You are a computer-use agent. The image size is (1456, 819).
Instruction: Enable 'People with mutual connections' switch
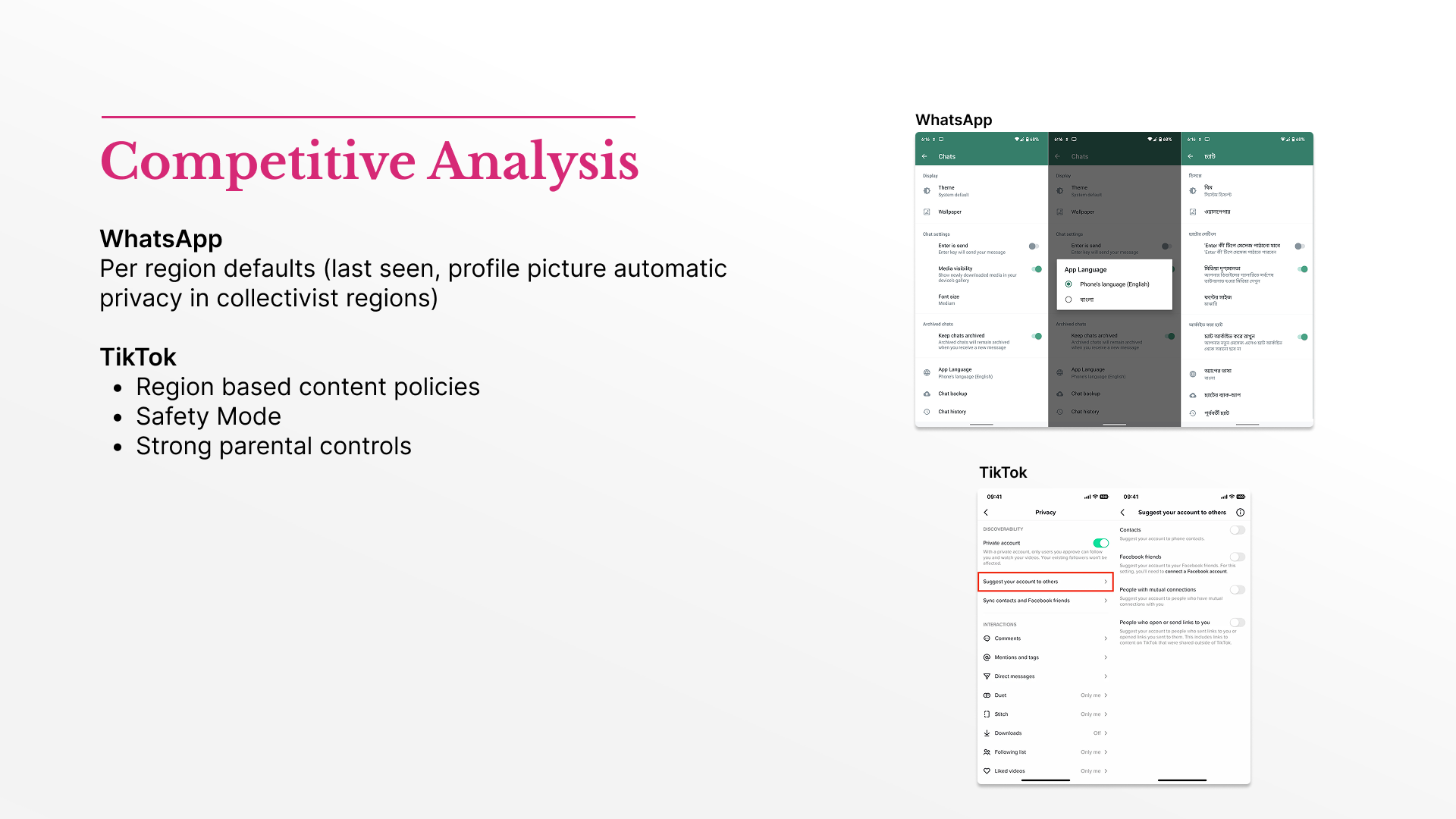(1238, 589)
